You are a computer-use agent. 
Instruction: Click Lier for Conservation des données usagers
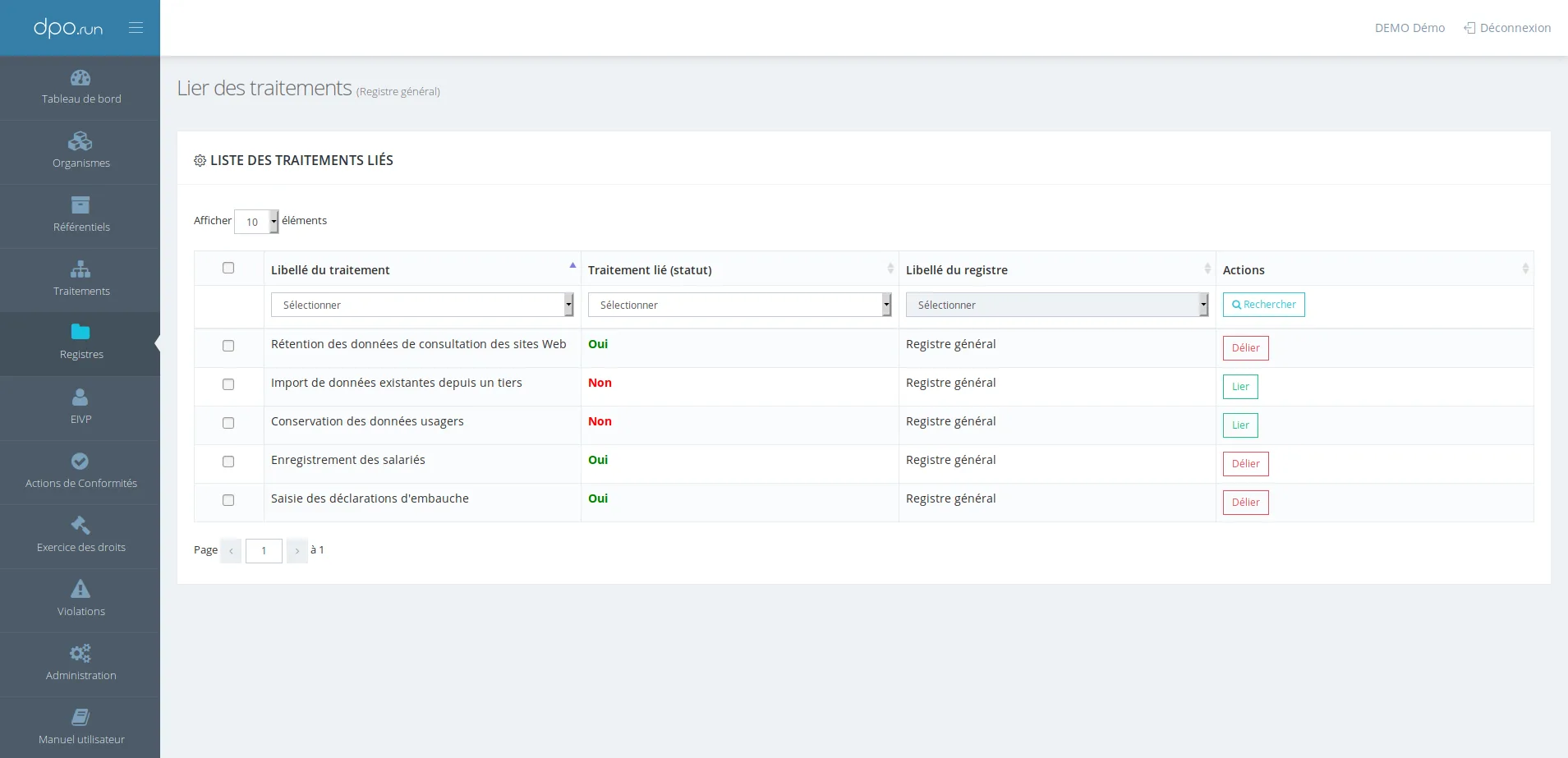(x=1240, y=425)
